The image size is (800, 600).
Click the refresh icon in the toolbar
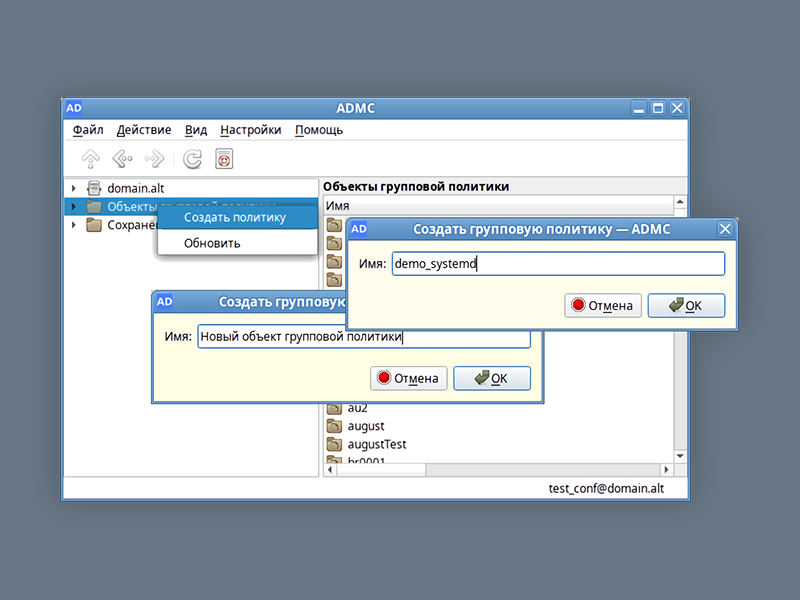click(x=192, y=159)
